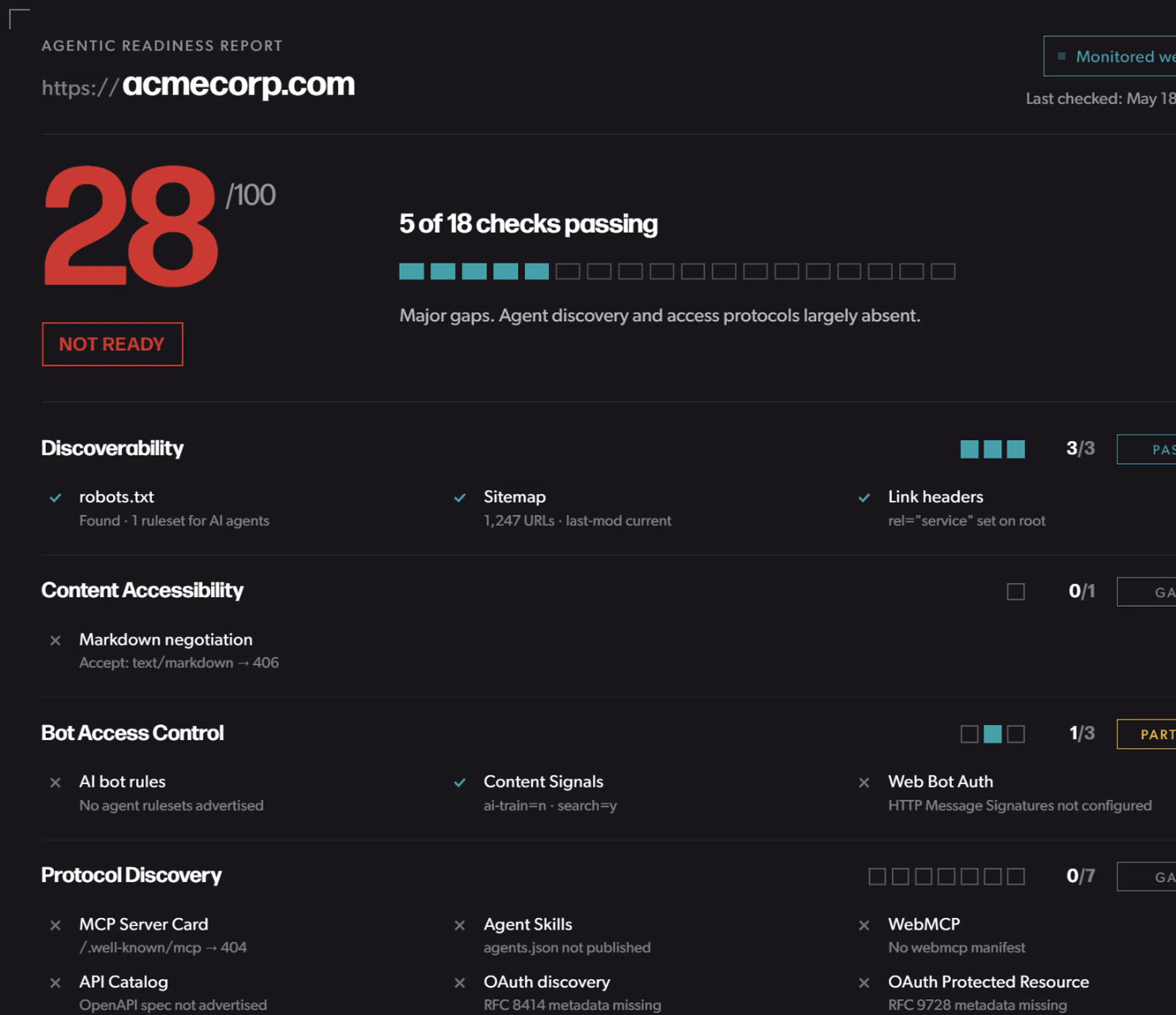
Task: Click the X icon beside MCP Server Card
Action: pyautogui.click(x=55, y=925)
